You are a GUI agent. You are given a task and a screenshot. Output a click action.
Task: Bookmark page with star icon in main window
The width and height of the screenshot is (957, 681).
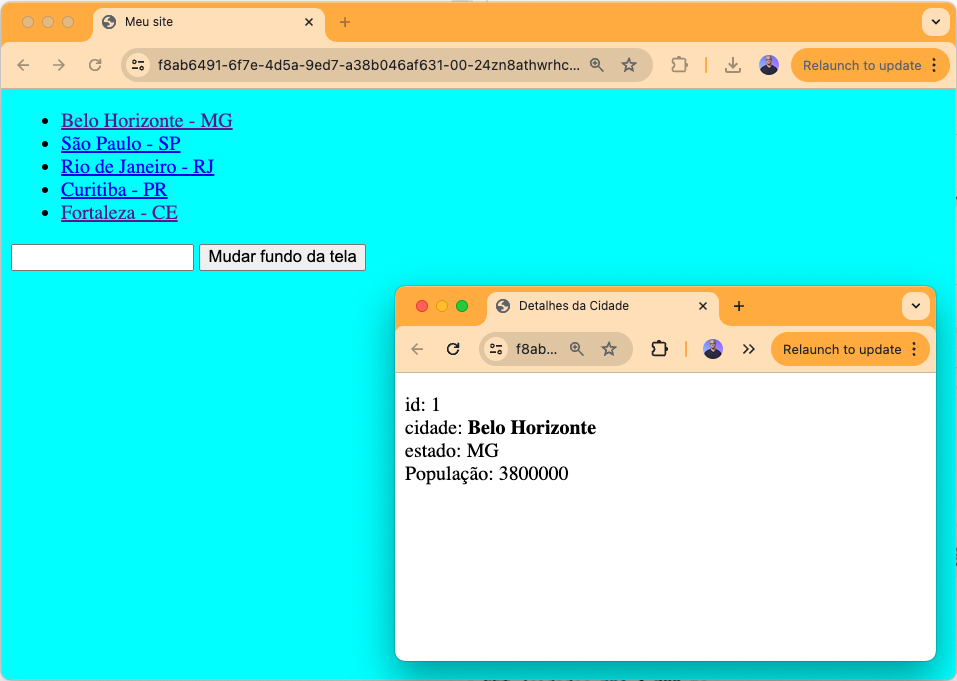[x=629, y=65]
